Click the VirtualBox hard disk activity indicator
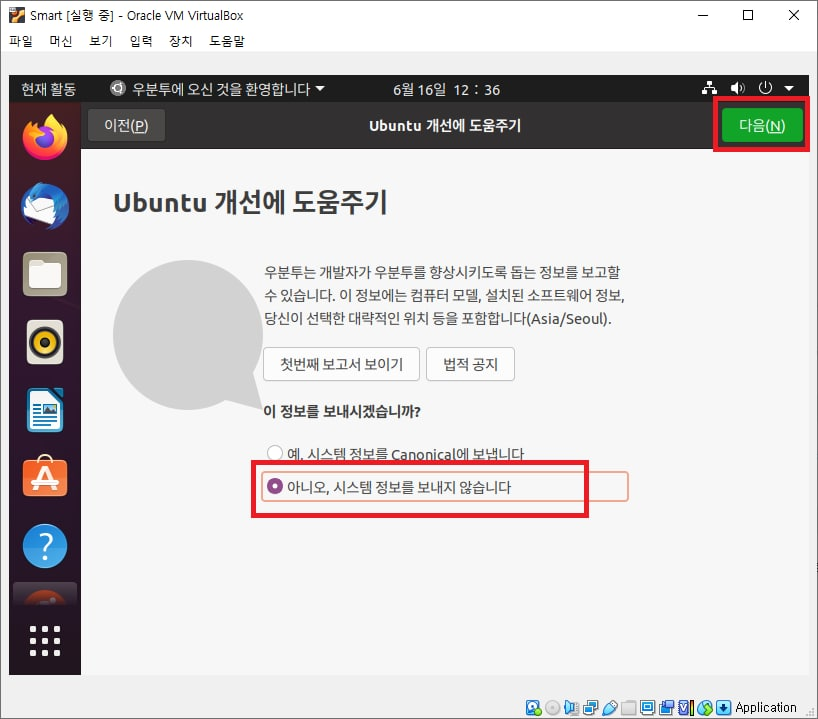The image size is (818, 719). click(x=534, y=708)
